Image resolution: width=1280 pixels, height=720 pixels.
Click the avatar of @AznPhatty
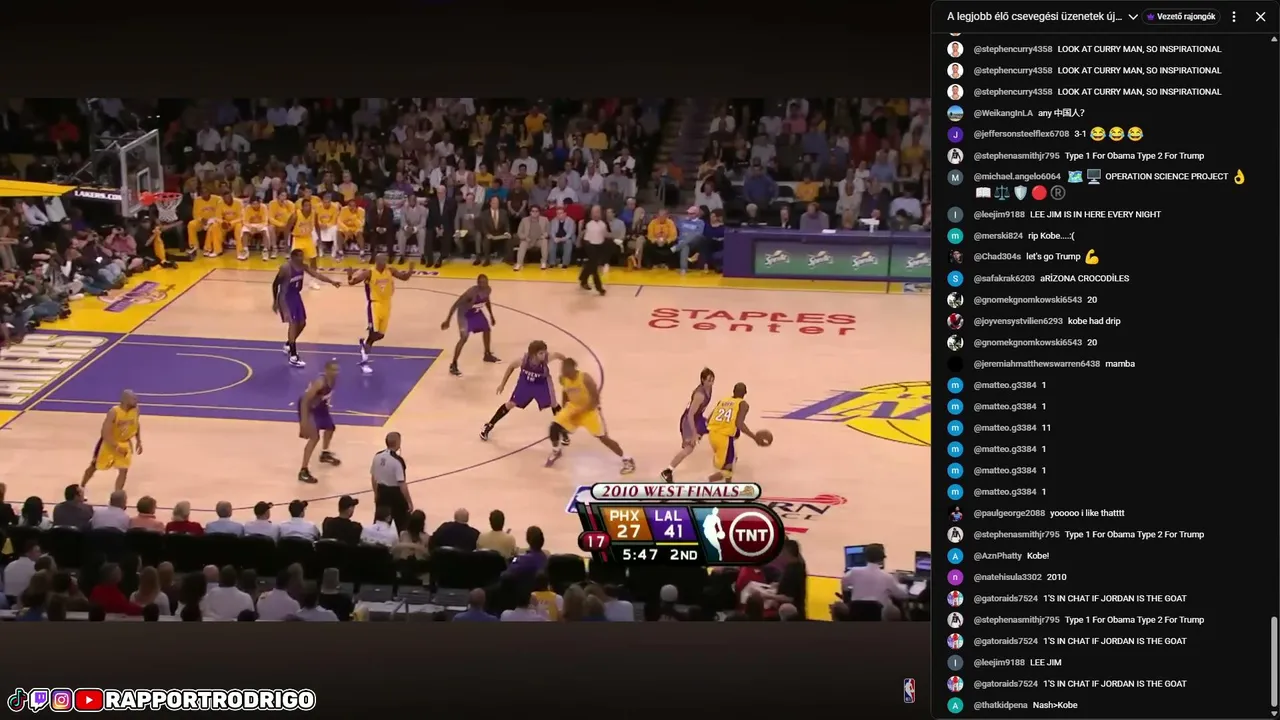coord(955,556)
